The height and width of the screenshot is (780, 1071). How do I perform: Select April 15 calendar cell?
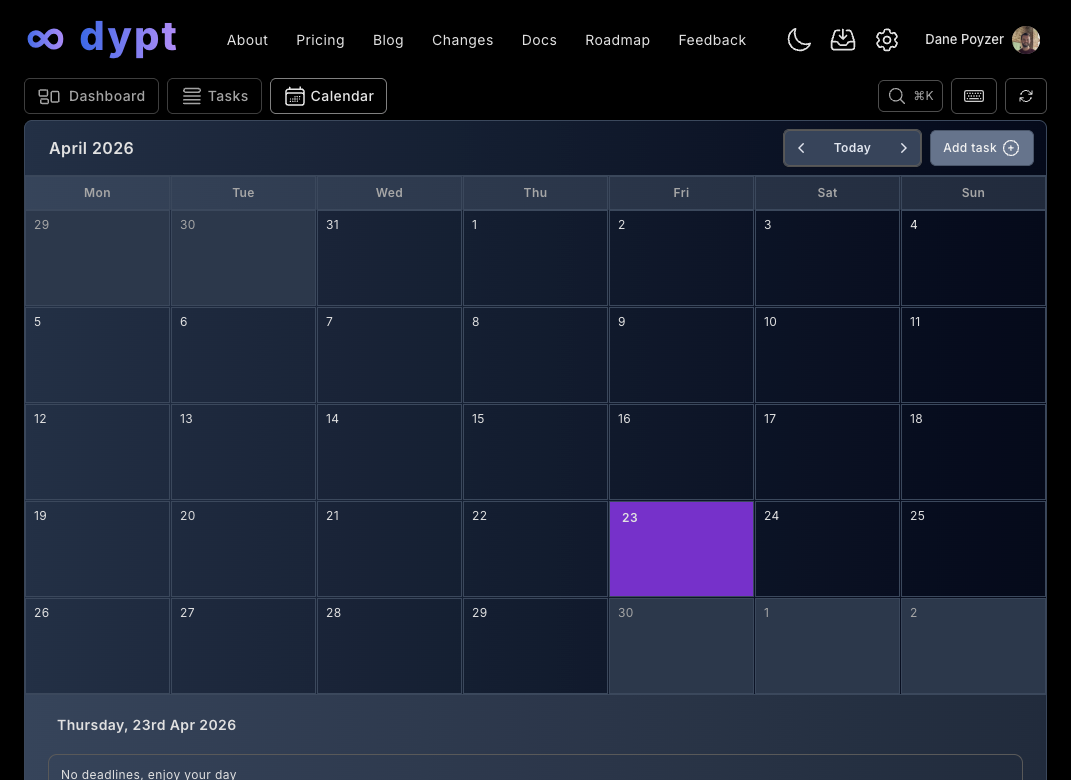pyautogui.click(x=535, y=452)
